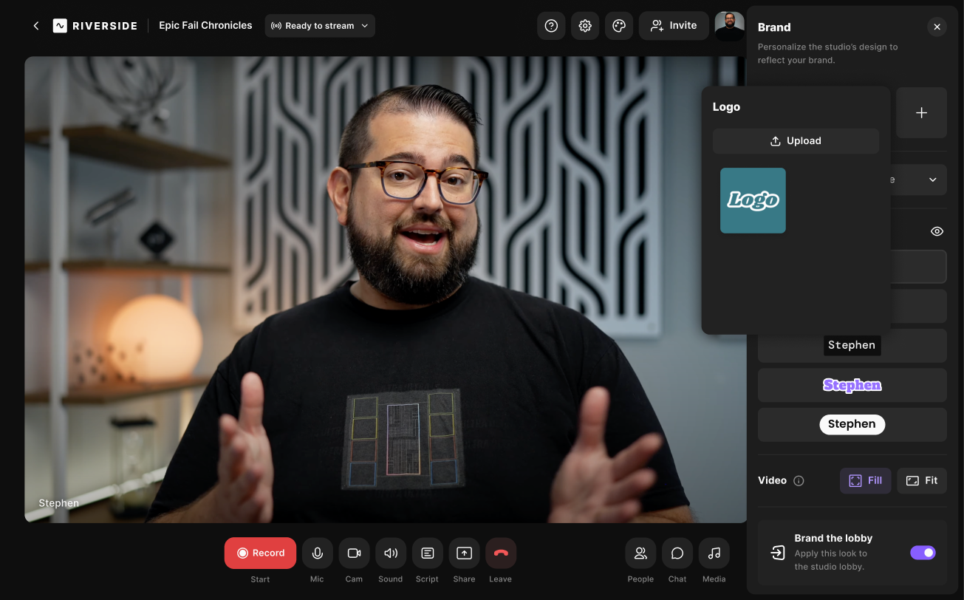Screen dimensions: 964x600
Task: Open Sound settings from the bottom toolbar
Action: (x=390, y=552)
